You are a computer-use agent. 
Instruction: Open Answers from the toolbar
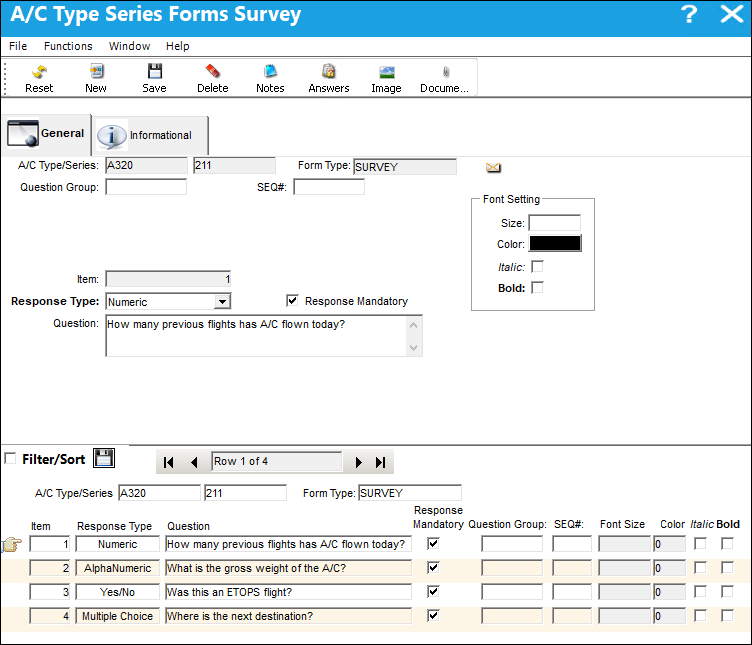pyautogui.click(x=329, y=78)
